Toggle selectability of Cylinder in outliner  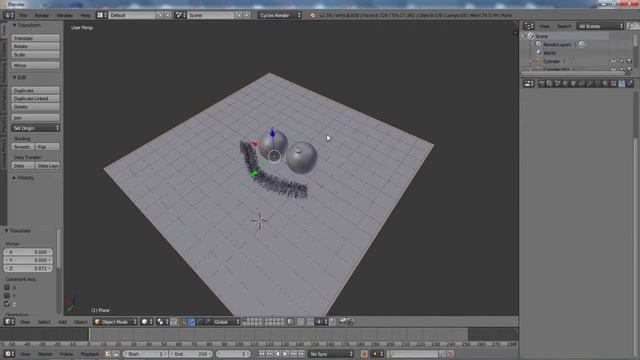[622, 61]
